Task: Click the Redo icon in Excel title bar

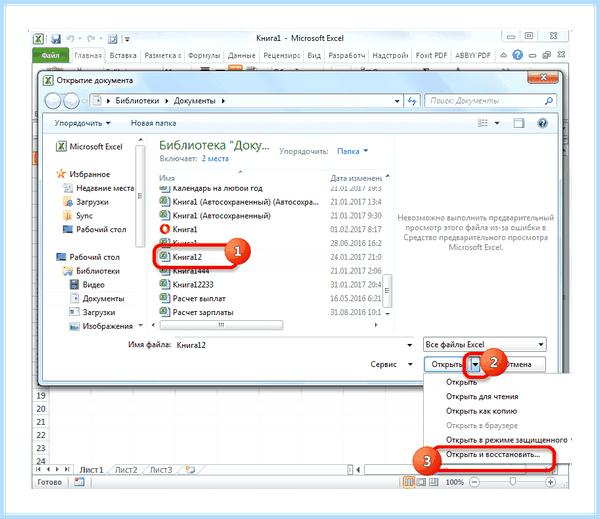Action: coord(91,38)
